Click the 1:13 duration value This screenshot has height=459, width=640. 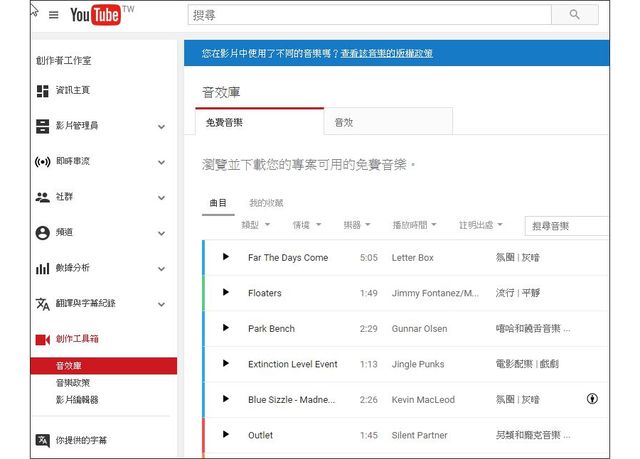click(x=369, y=364)
